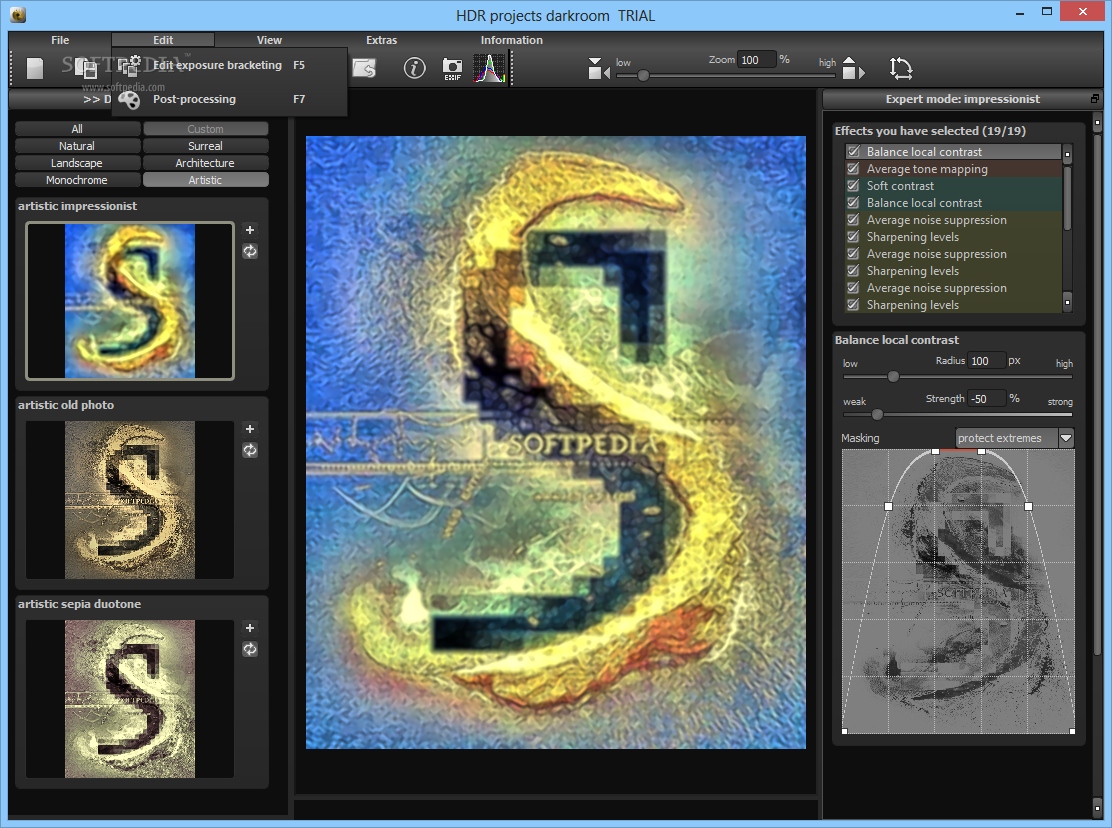Select the Monochrome preset category
Viewport: 1112px width, 828px height.
77,180
